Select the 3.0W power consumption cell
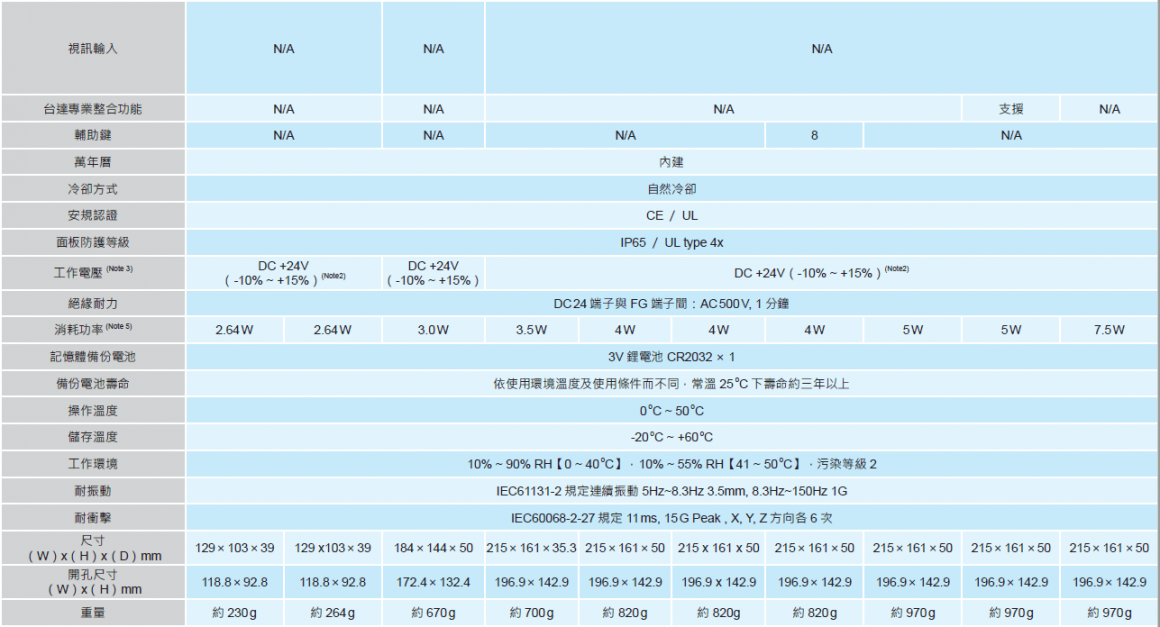Screen dimensions: 1160x627 433,330
